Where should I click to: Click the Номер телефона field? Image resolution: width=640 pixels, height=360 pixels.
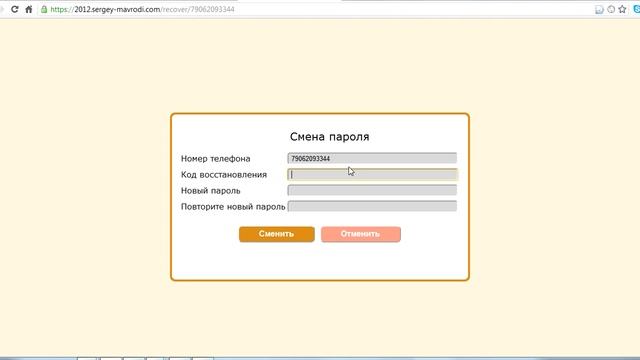pyautogui.click(x=372, y=158)
